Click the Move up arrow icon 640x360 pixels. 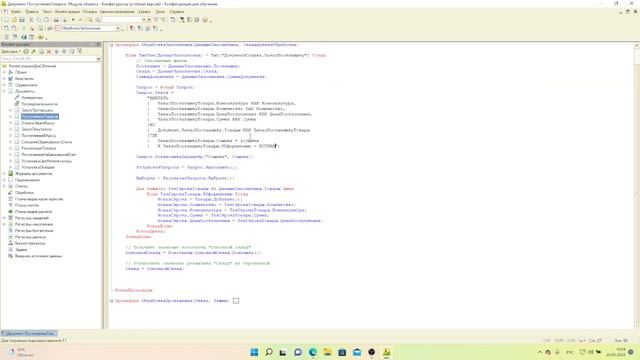pyautogui.click(x=57, y=52)
